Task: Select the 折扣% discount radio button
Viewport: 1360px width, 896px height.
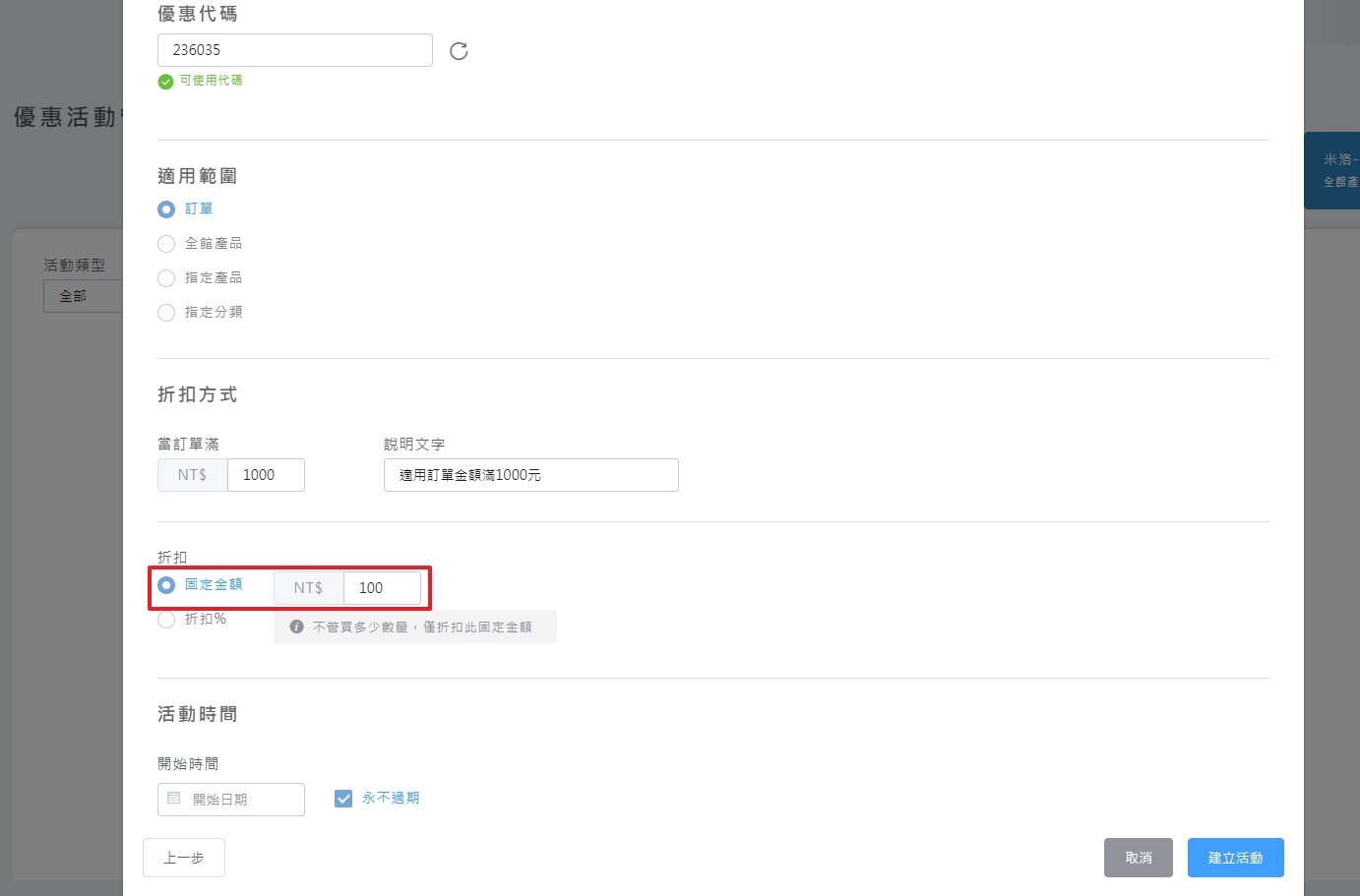Action: click(x=166, y=620)
